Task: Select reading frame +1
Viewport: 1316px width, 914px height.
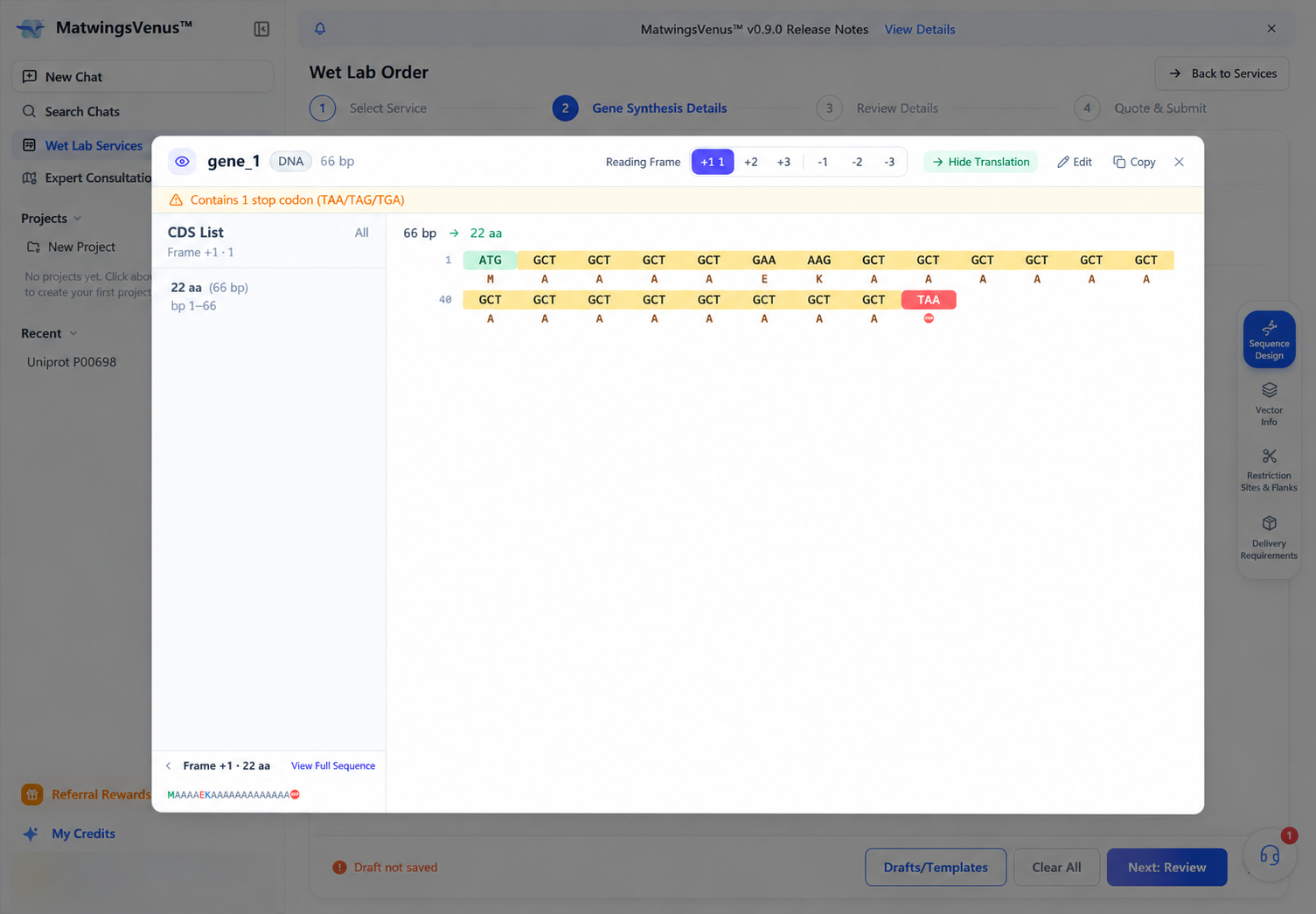Action: [x=713, y=162]
